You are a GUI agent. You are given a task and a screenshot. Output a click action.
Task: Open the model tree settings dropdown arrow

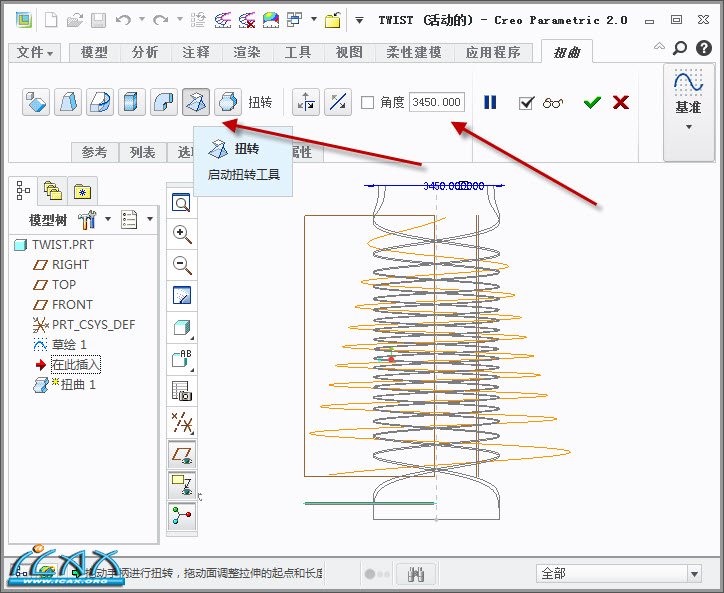click(150, 219)
